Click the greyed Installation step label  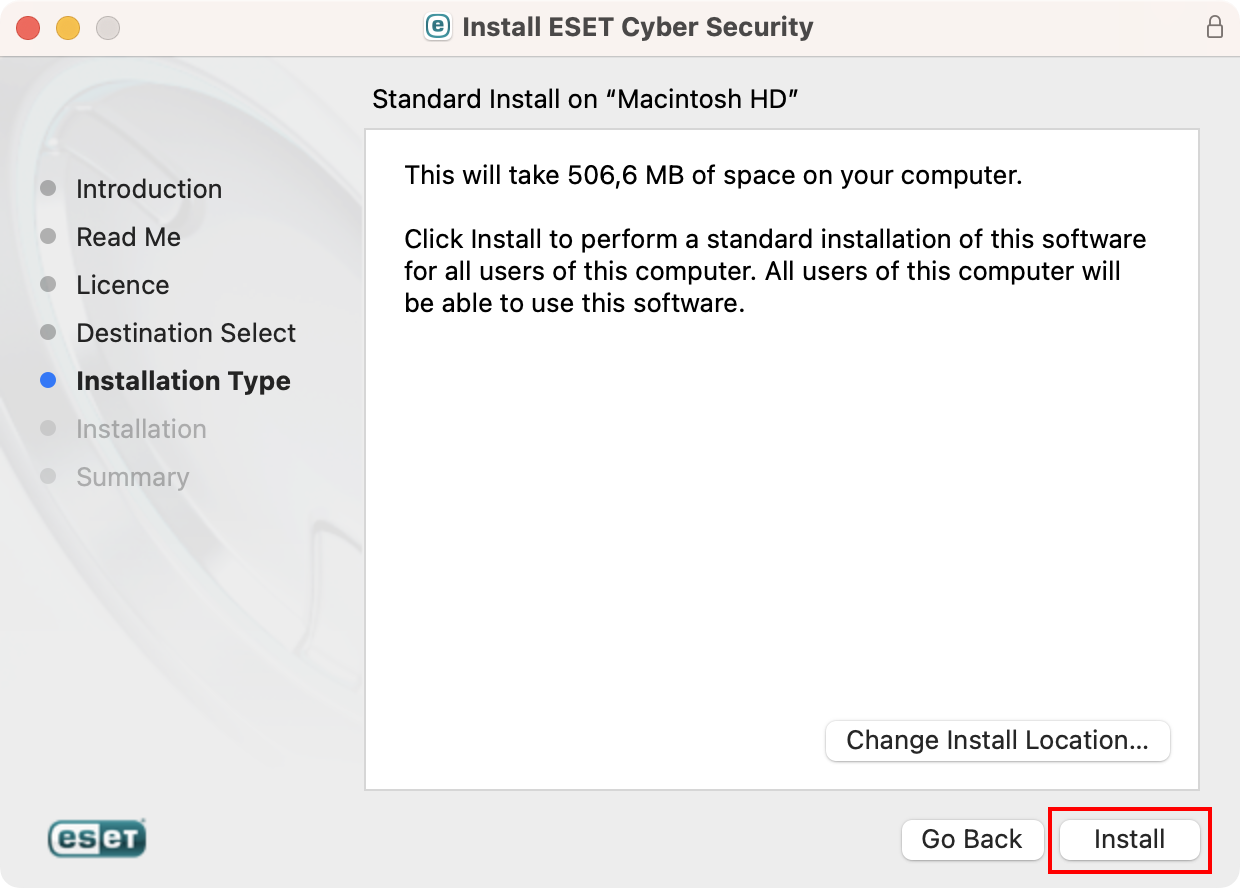[141, 429]
